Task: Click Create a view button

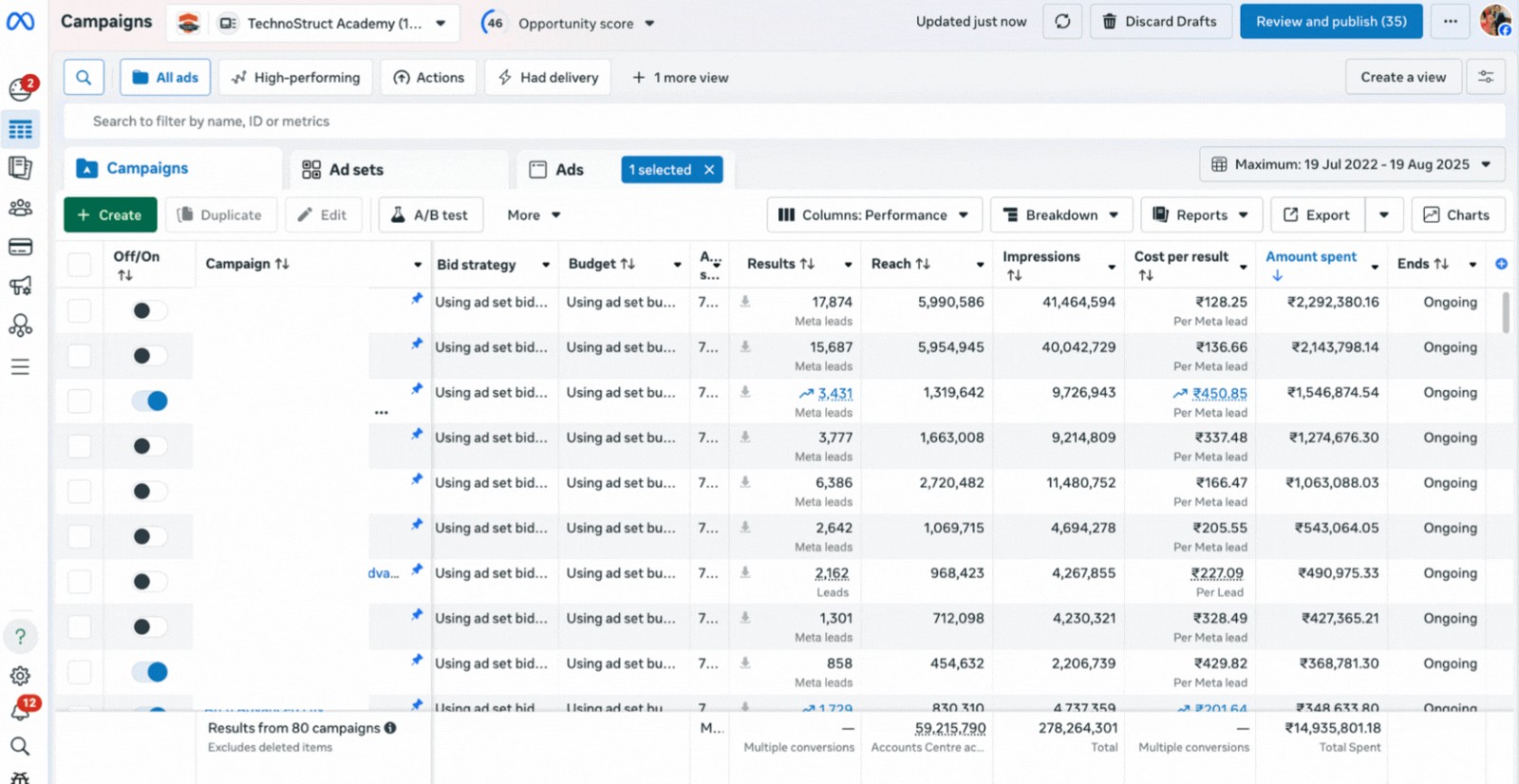Action: [1403, 77]
